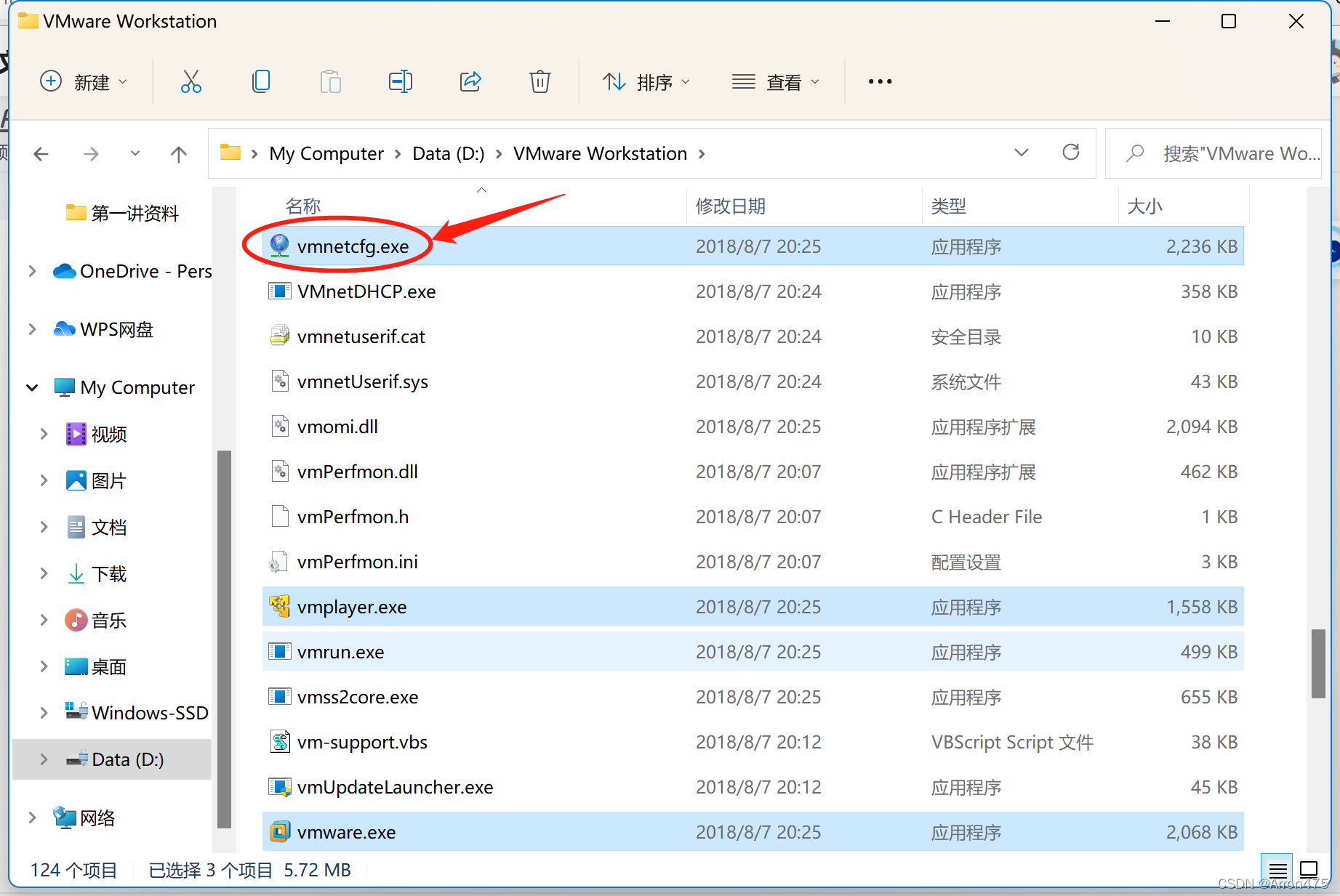
Task: Select 桌面 in navigation pane
Action: click(x=96, y=666)
